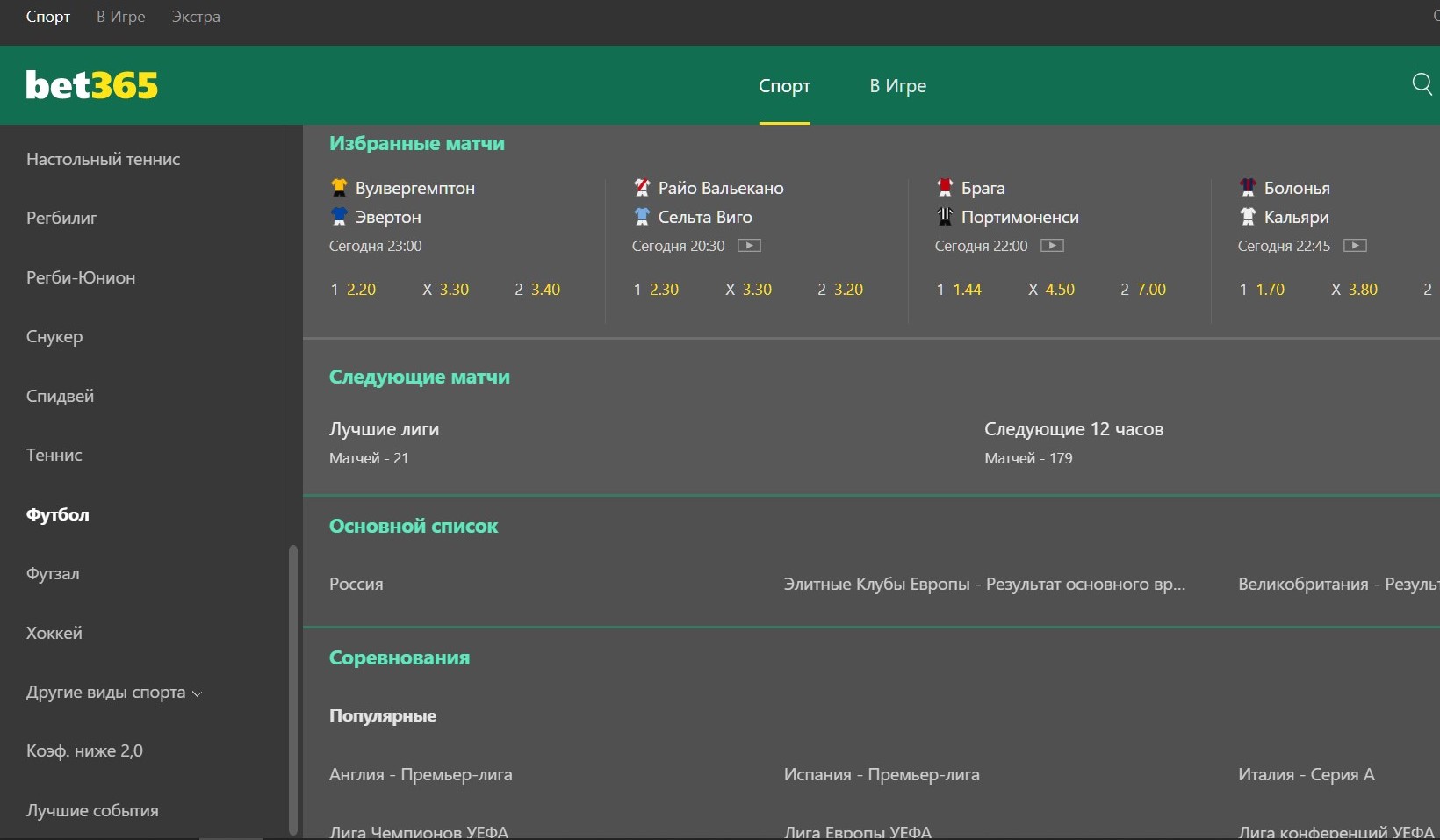The image size is (1440, 840).
Task: Bet on Райо Вальекано win at 2.30
Action: [x=656, y=290]
